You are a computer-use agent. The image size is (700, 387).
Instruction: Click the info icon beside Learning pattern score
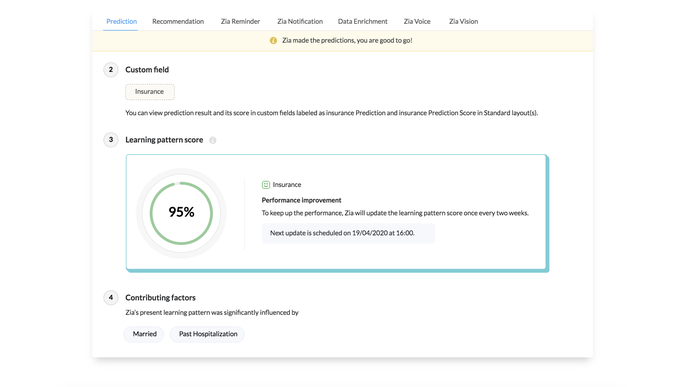coord(213,140)
